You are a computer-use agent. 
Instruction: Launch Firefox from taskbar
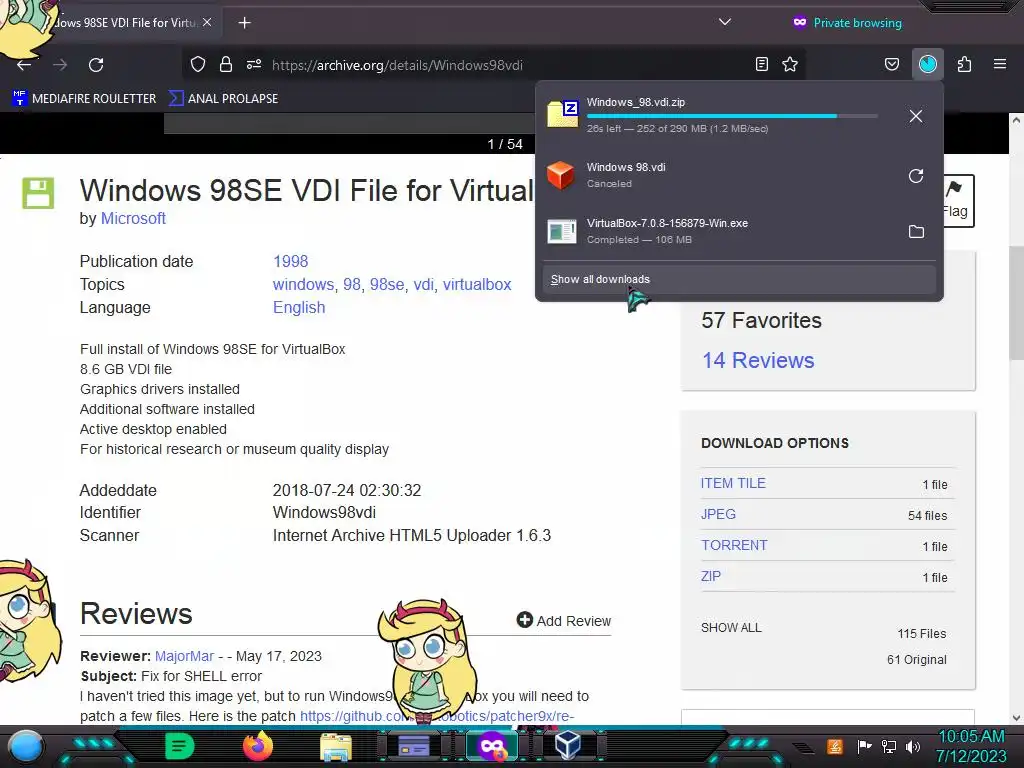(x=257, y=746)
